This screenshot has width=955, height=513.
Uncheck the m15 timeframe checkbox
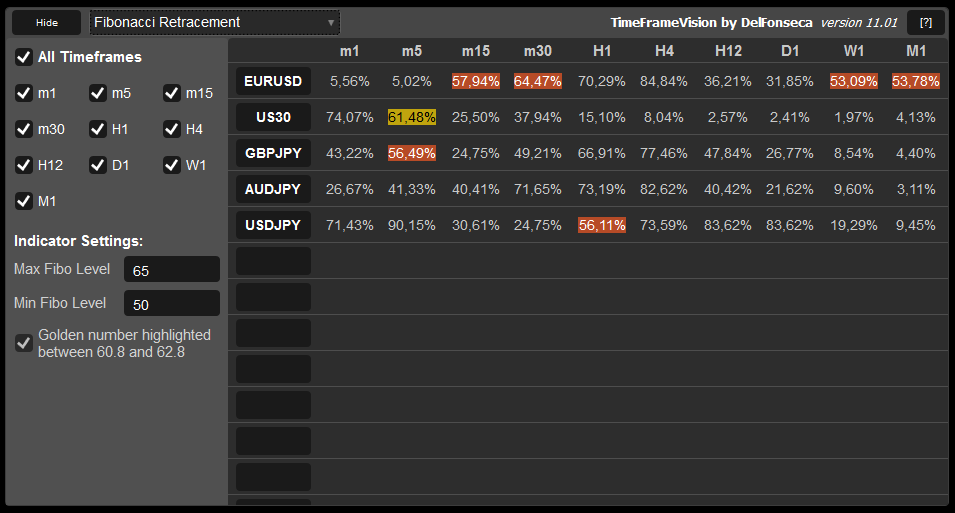(x=172, y=93)
